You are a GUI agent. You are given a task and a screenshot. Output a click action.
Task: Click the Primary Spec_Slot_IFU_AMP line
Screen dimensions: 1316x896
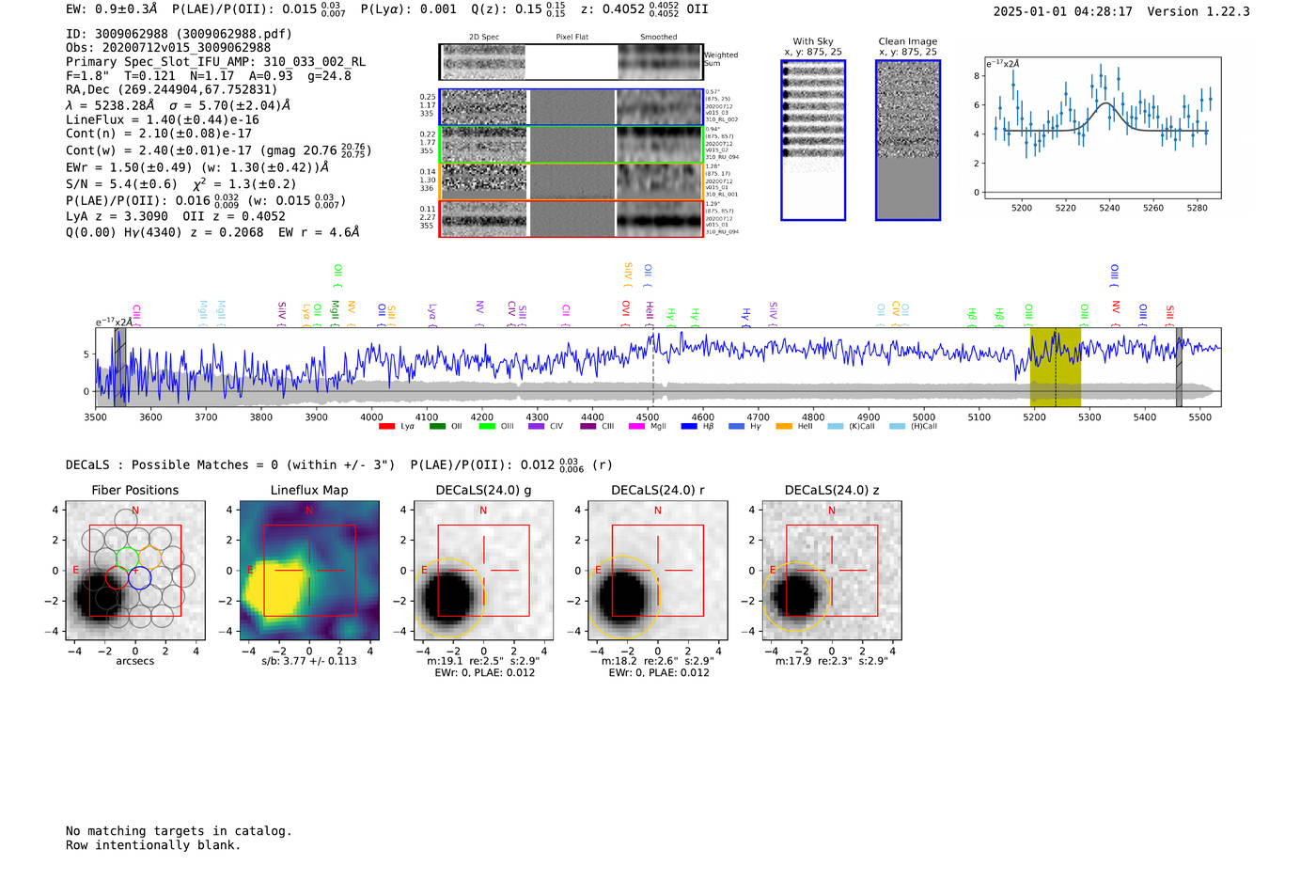216,62
